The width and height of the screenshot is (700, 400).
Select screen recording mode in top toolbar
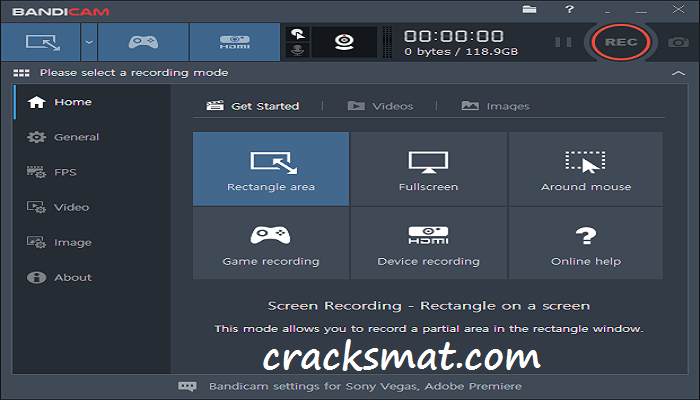[x=41, y=42]
